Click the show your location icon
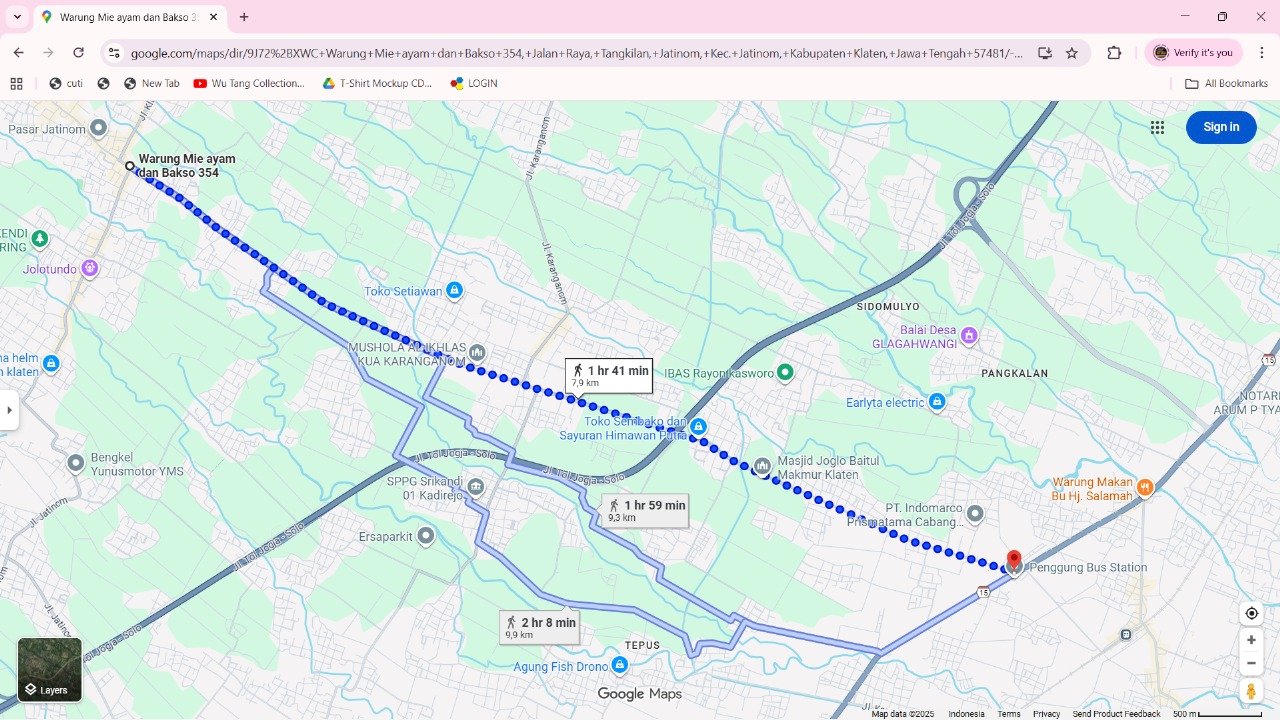 [x=1251, y=613]
